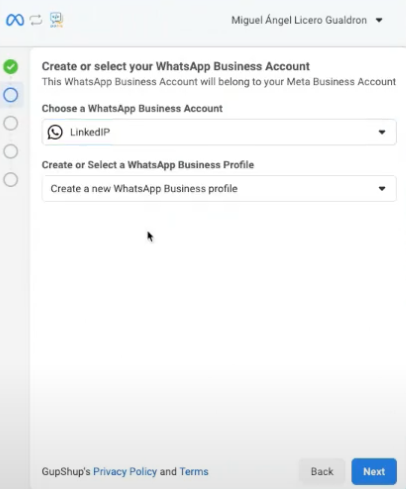Click the arrow on the LinkedIP selector

point(382,132)
